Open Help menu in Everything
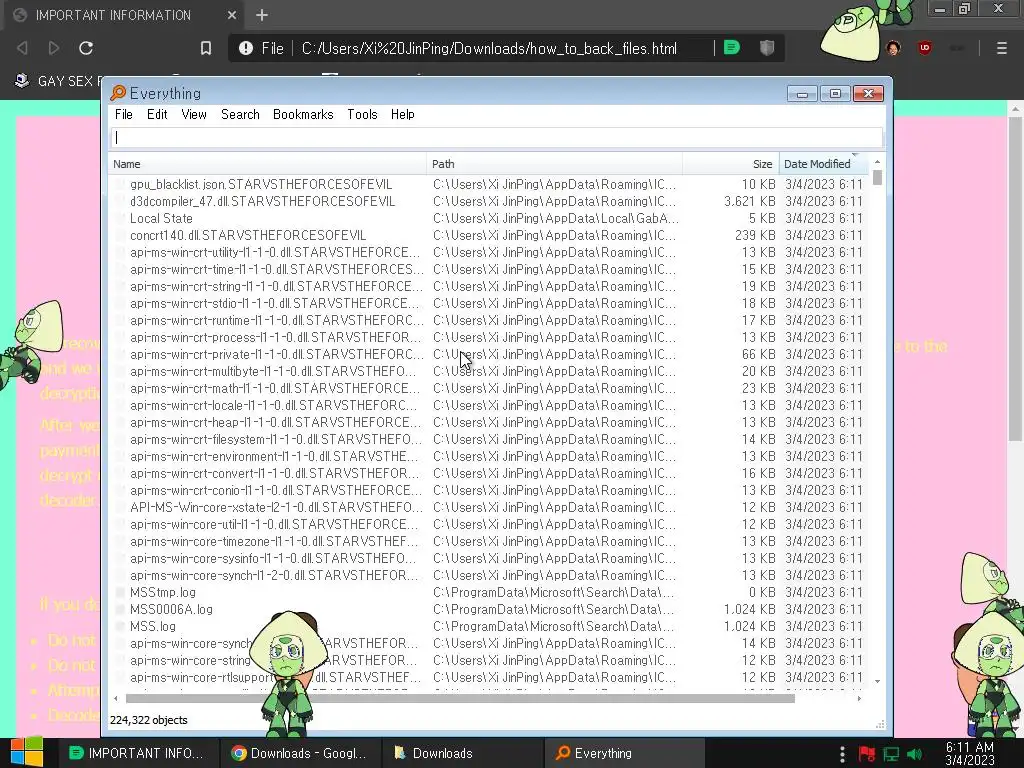1024x768 pixels. click(402, 114)
